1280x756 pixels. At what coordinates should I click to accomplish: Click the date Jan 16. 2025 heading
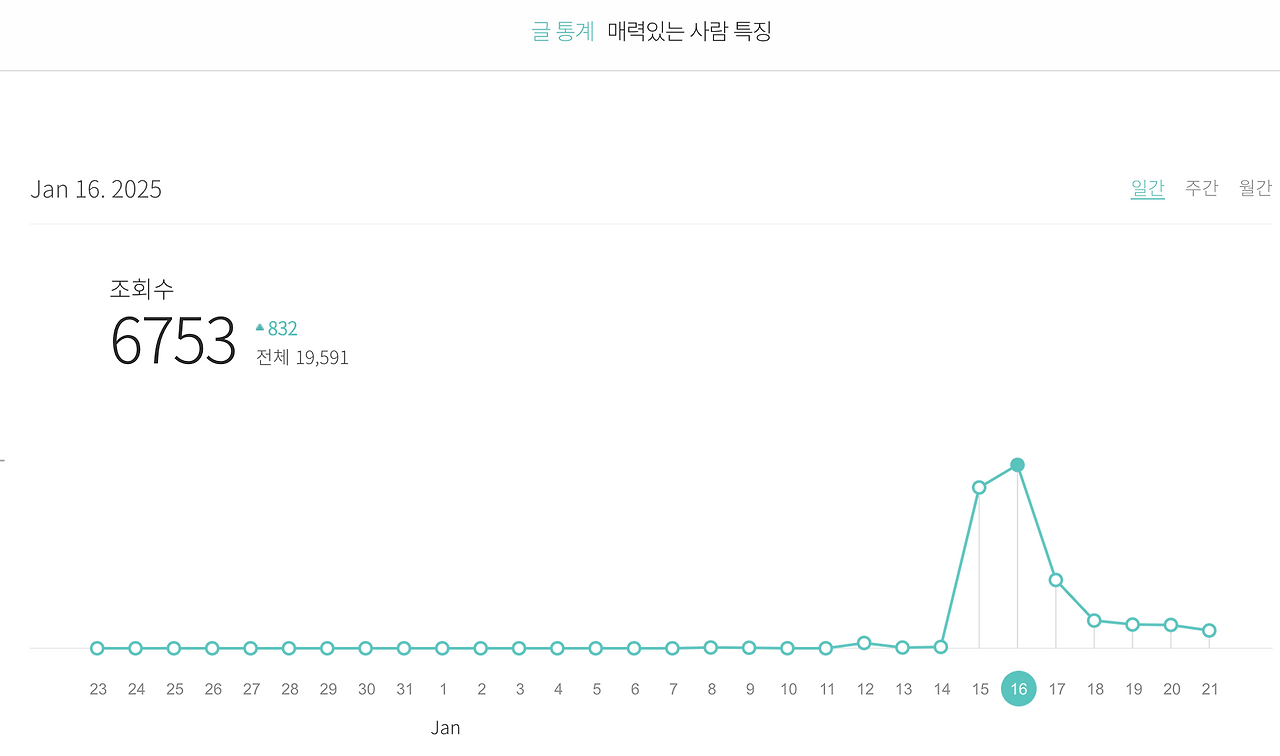[x=96, y=189]
